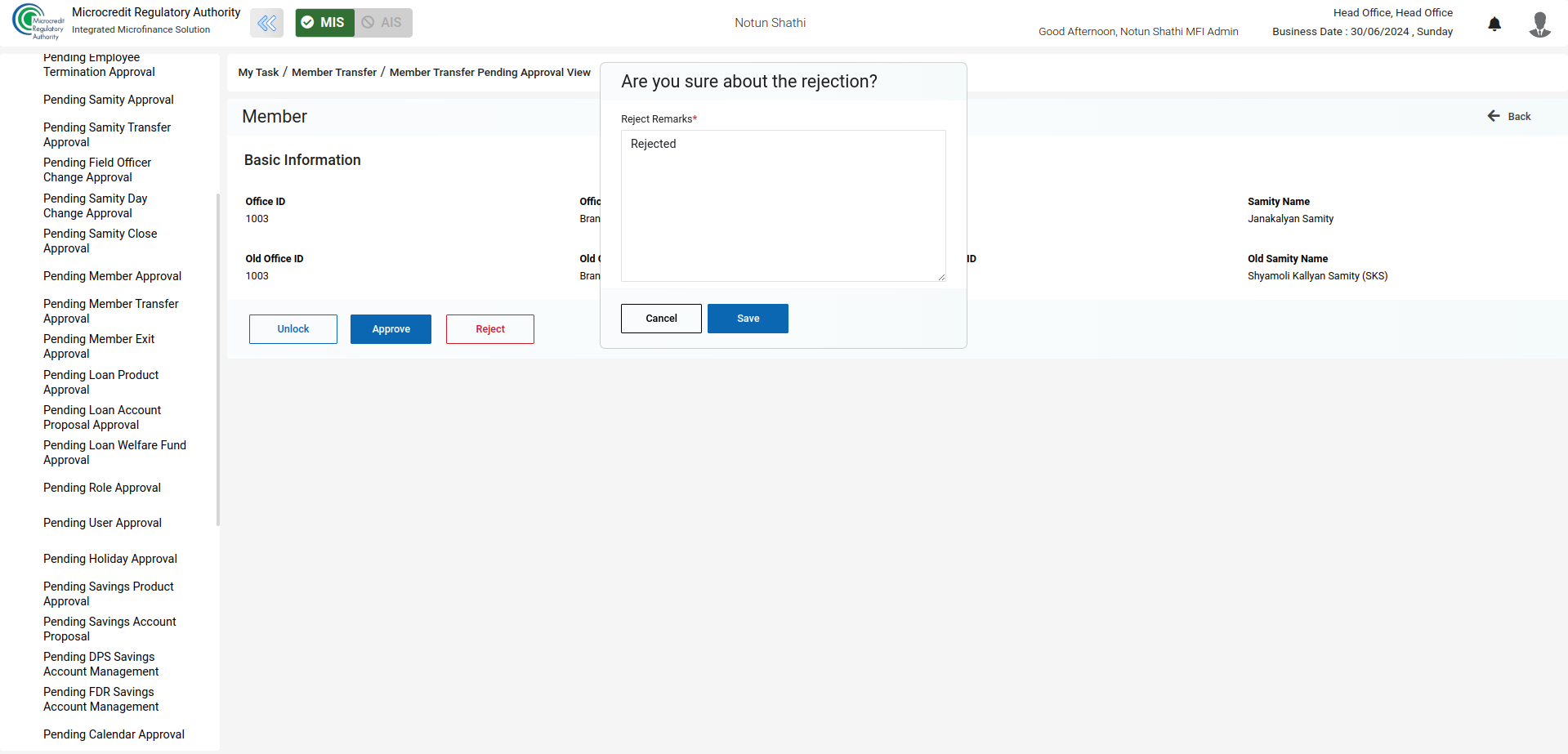Image resolution: width=1568 pixels, height=754 pixels.
Task: Navigate to Pending Holiday Approval
Action: click(x=109, y=559)
